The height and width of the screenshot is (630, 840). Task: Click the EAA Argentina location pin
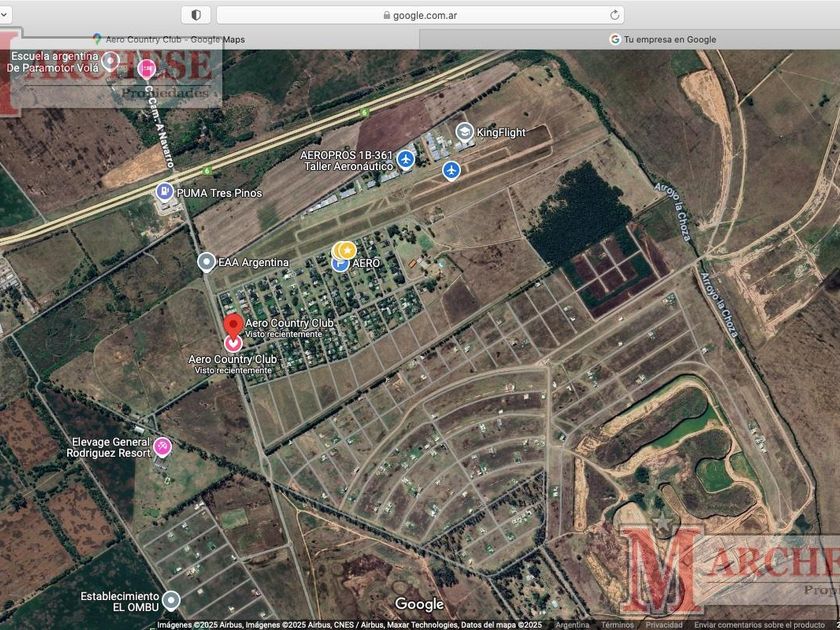click(206, 262)
